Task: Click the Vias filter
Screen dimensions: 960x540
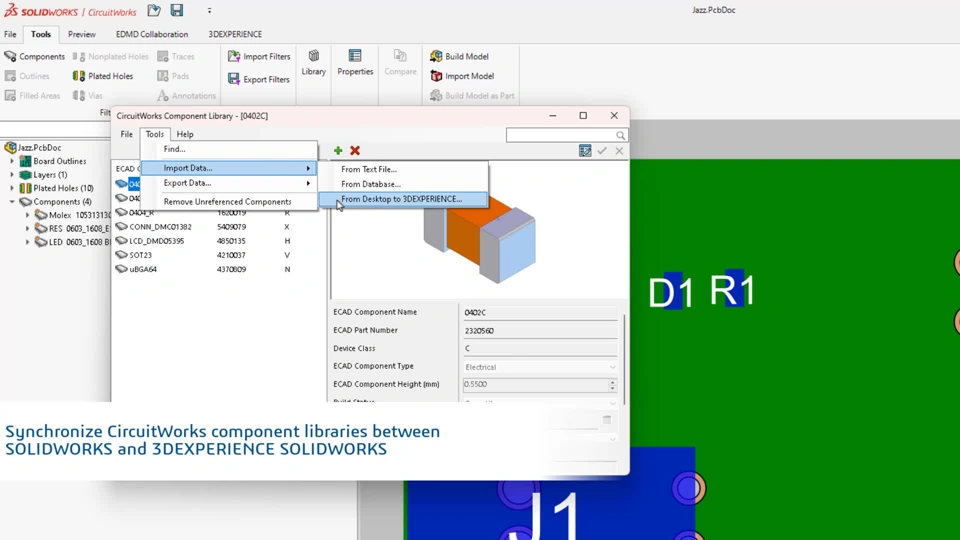Action: pos(88,96)
